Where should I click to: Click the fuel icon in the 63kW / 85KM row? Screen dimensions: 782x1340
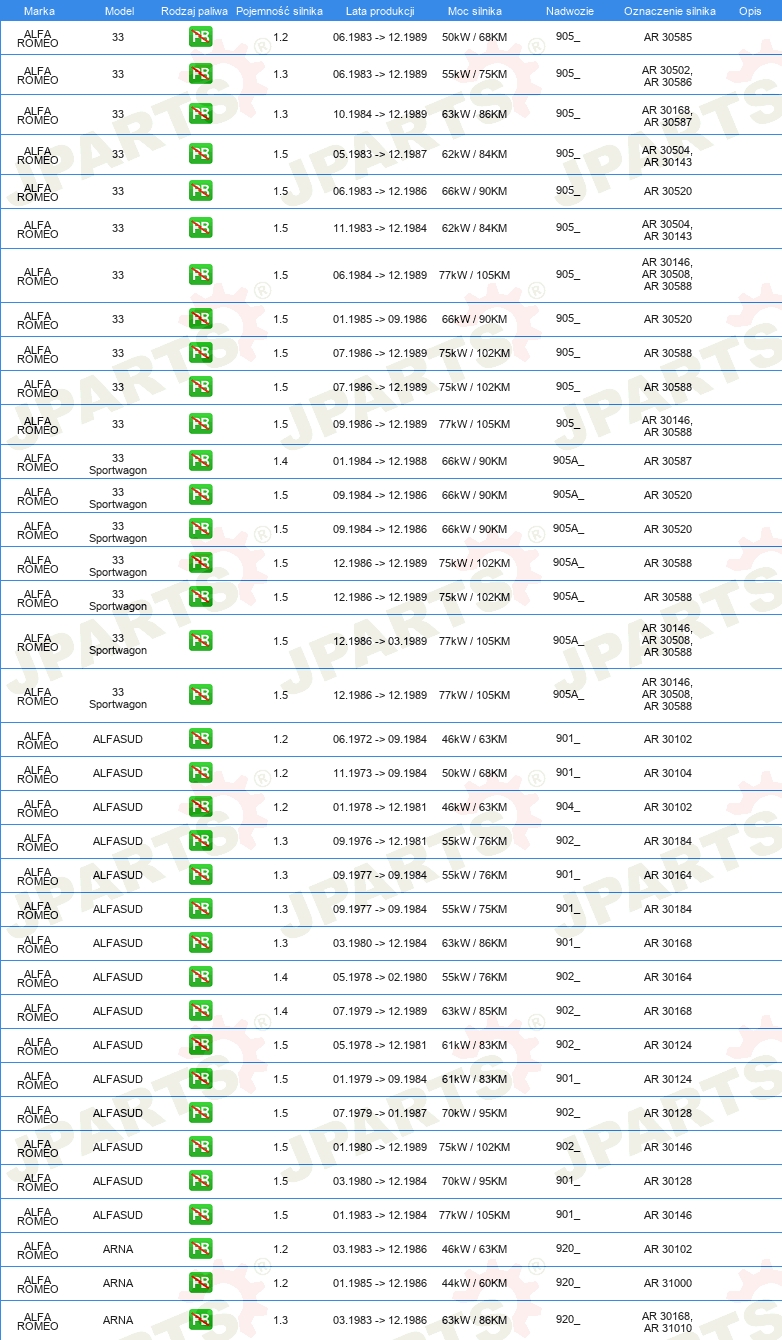tap(200, 1011)
